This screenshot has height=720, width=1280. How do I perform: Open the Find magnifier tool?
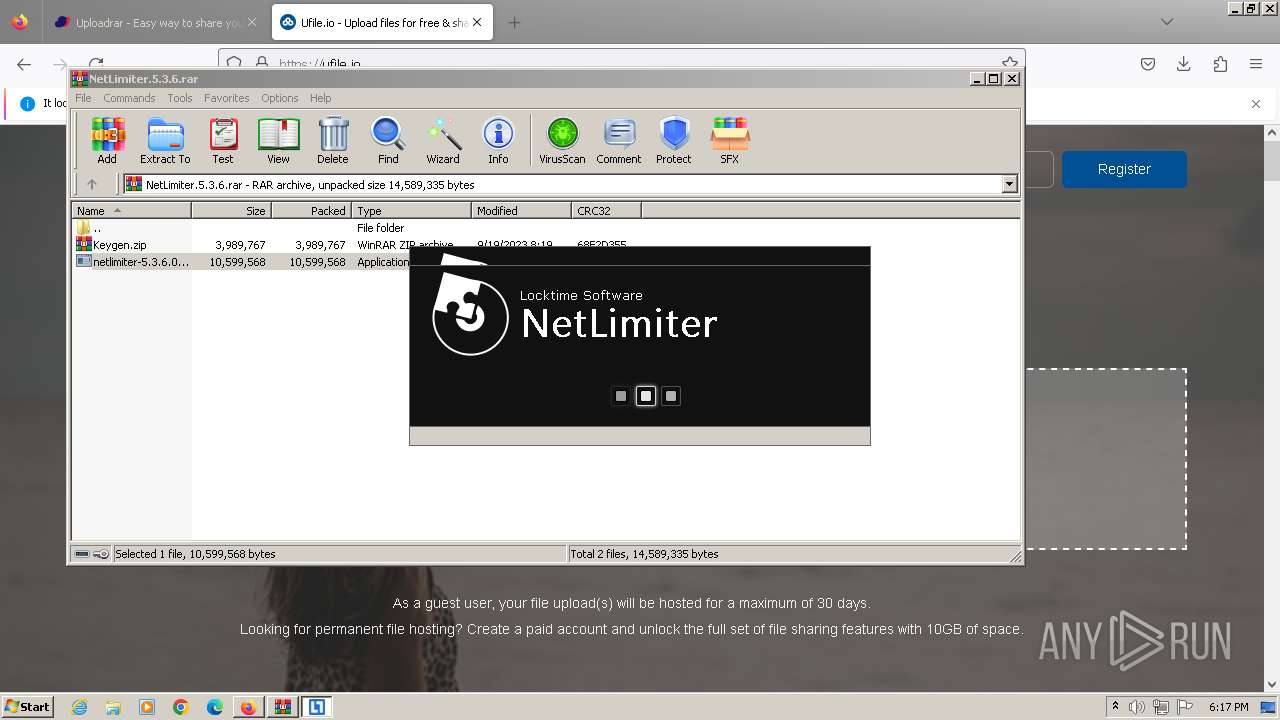pos(388,141)
